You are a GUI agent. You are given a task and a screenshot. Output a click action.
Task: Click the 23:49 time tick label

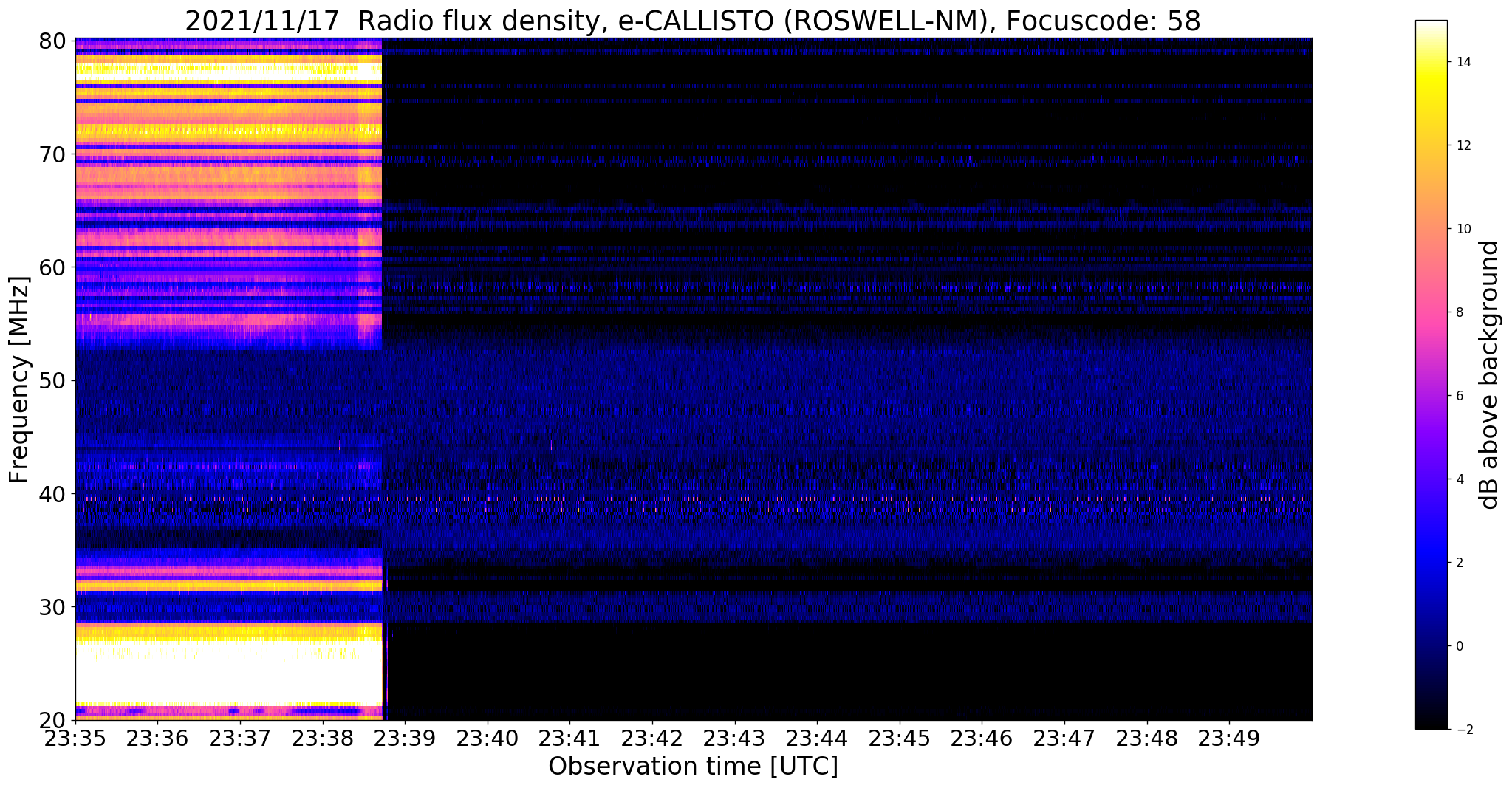[x=1229, y=738]
